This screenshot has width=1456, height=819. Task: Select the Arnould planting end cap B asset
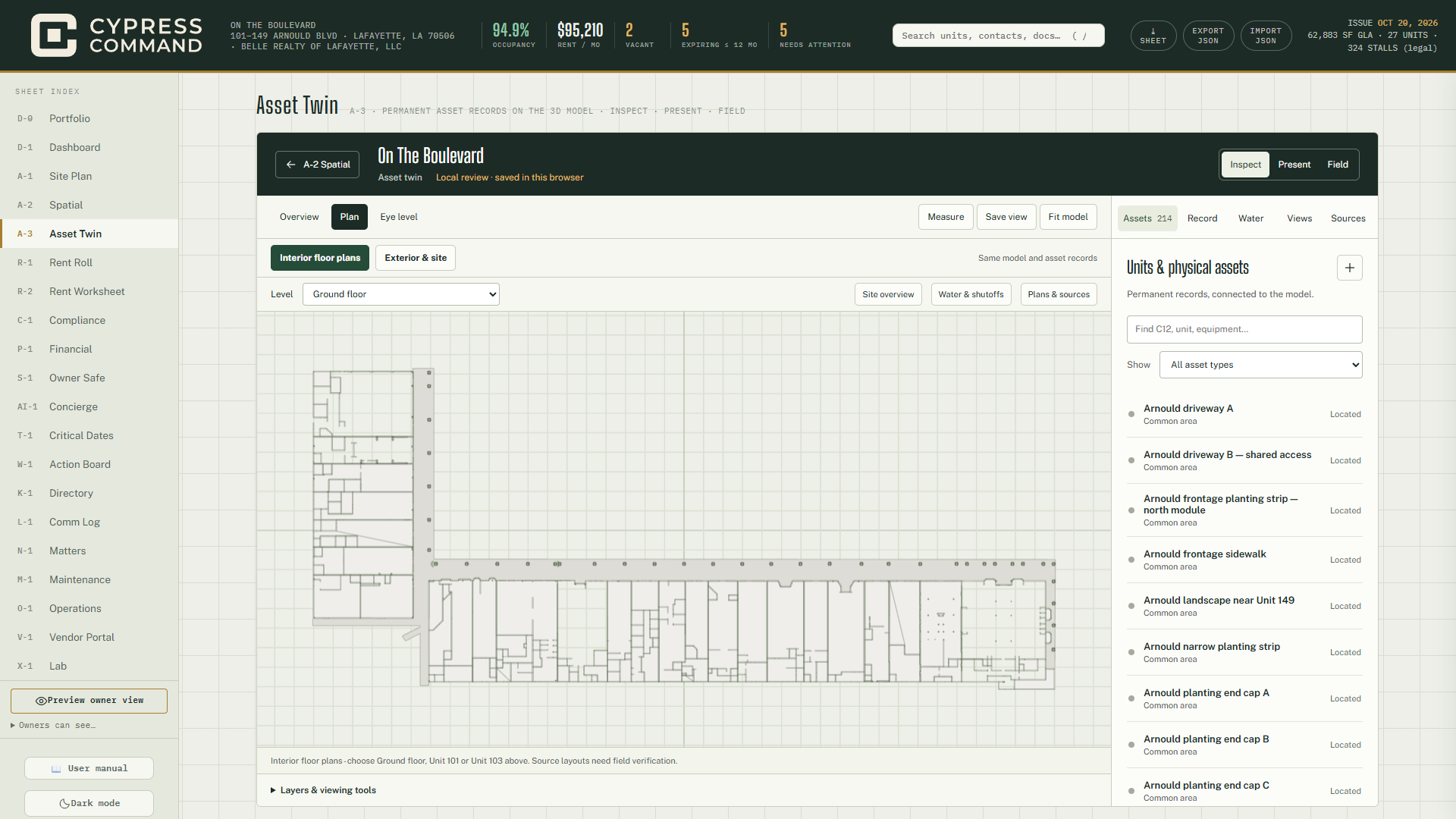pos(1244,745)
